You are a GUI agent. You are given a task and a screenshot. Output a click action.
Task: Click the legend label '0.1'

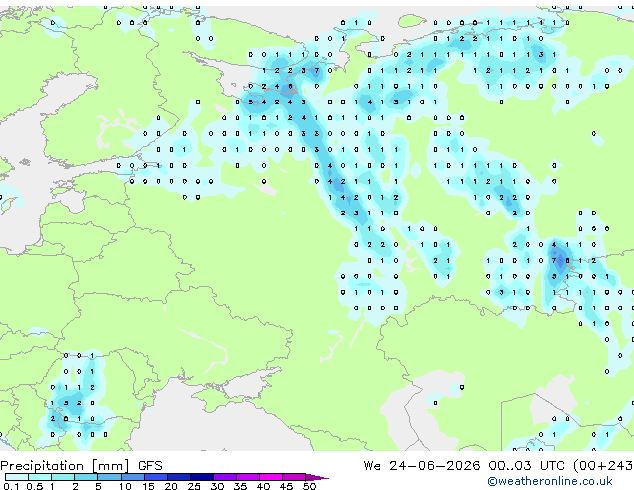click(x=11, y=486)
